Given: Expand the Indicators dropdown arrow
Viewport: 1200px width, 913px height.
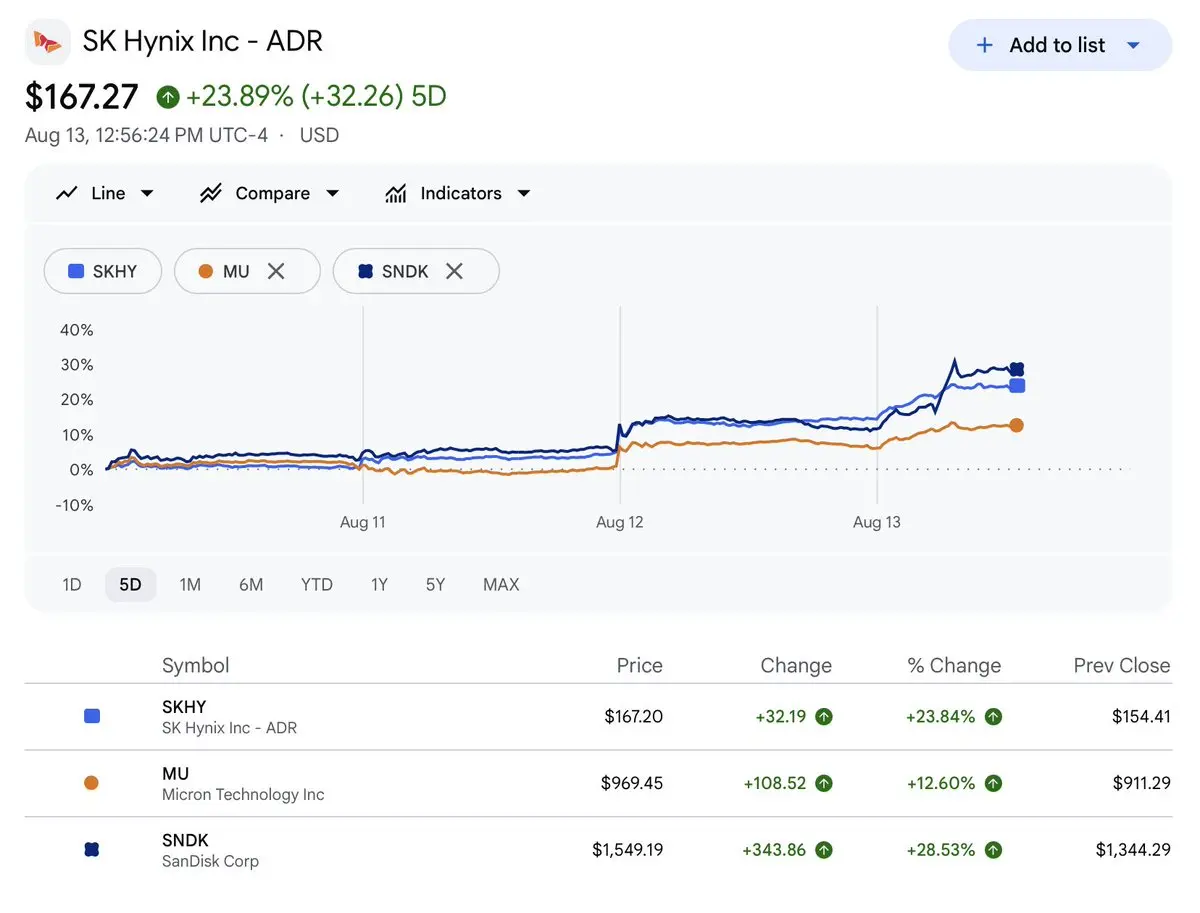Looking at the screenshot, I should (524, 194).
